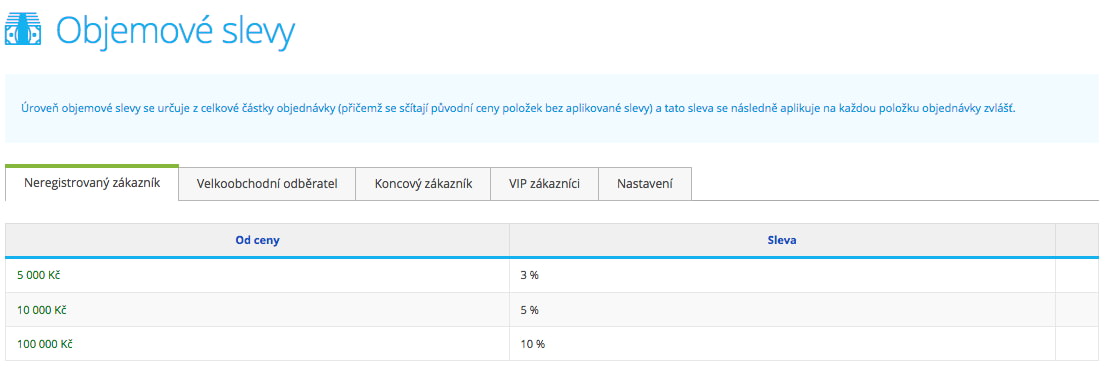Click the empty action cell in 10 000 Kč row
1111x367 pixels.
pyautogui.click(x=1077, y=310)
